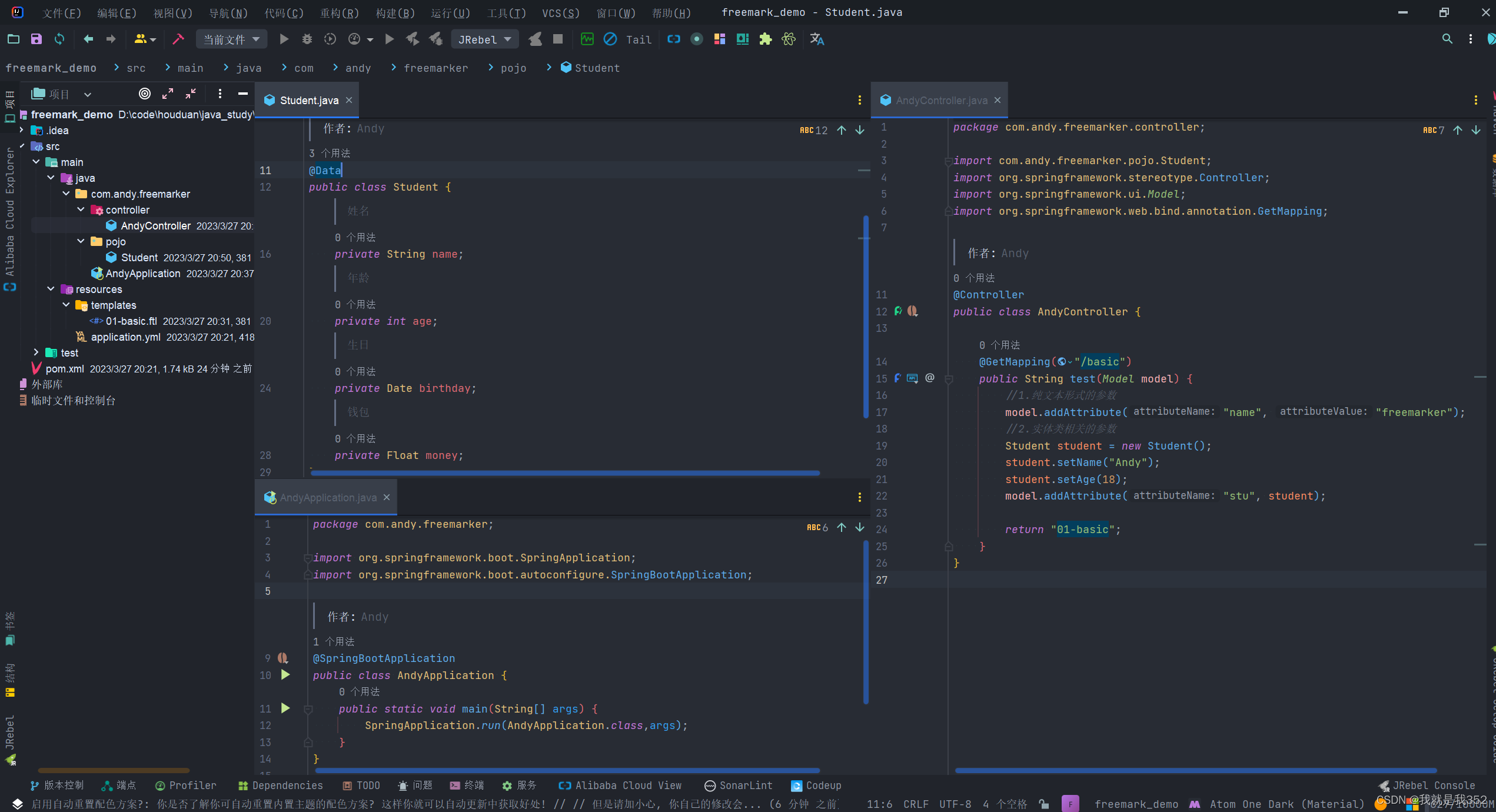1496x812 pixels.
Task: Open the 重构(R) menu
Action: click(339, 12)
